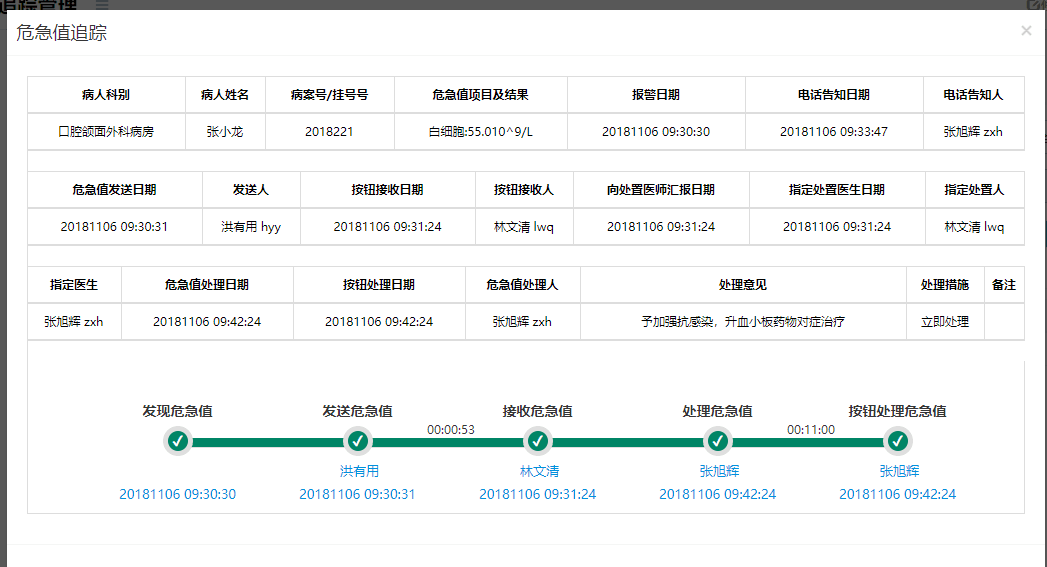Click the 危急值项目及结果 column header
This screenshot has width=1047, height=567.
480,95
